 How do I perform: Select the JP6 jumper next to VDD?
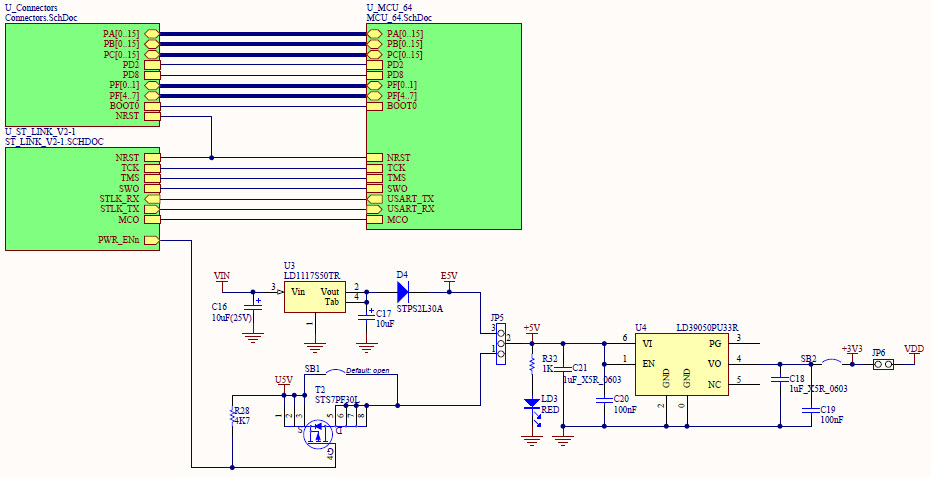click(880, 364)
